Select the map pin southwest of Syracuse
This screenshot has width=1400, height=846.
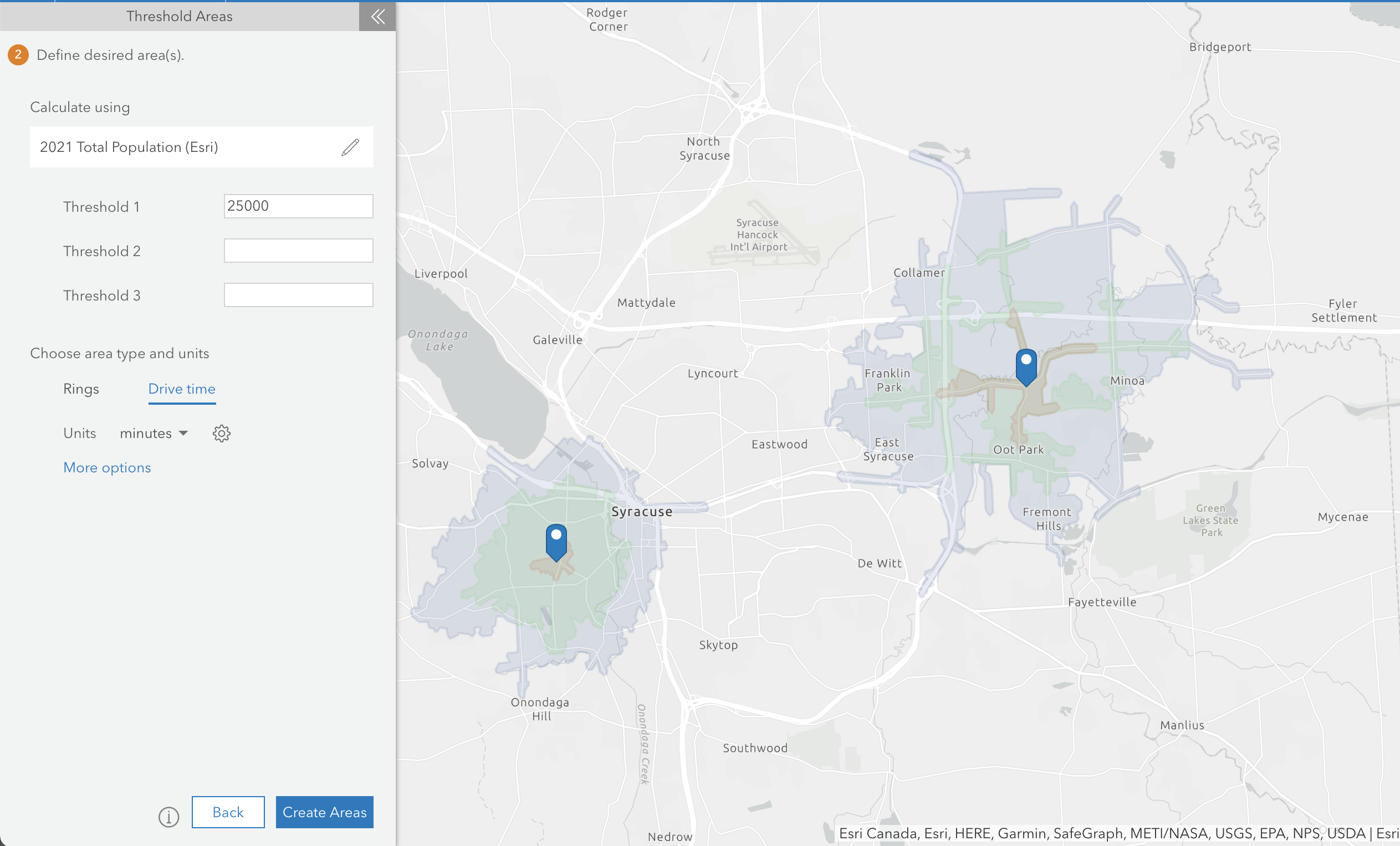556,543
